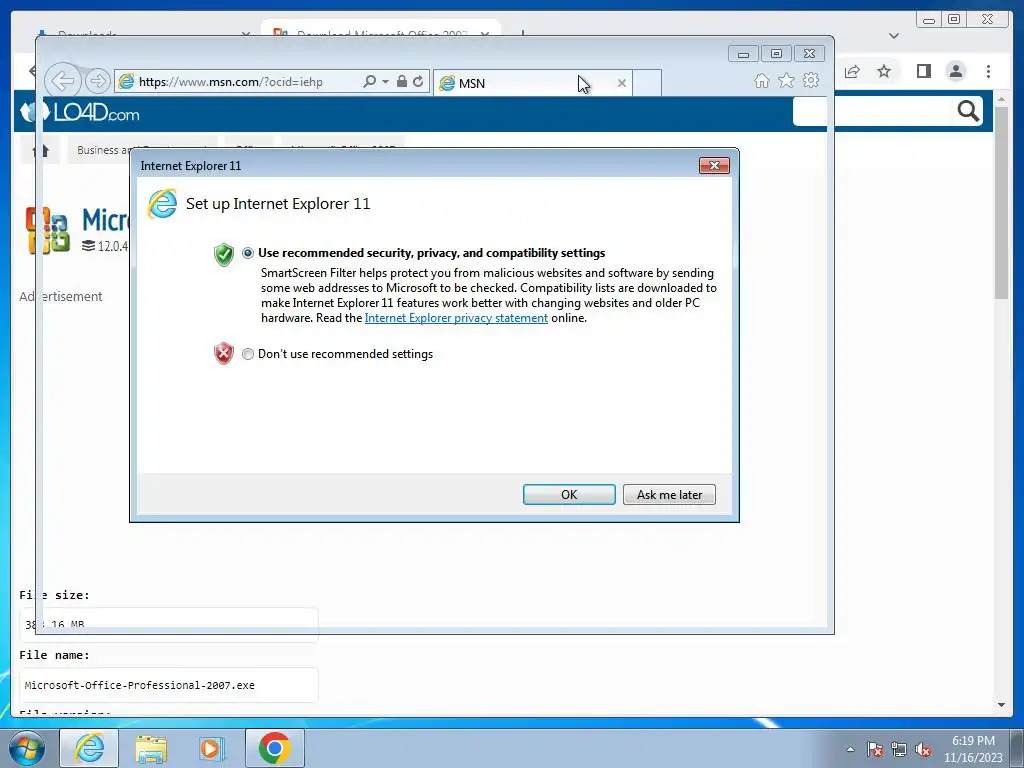Open the IE address bar dropdown arrow

coord(385,81)
